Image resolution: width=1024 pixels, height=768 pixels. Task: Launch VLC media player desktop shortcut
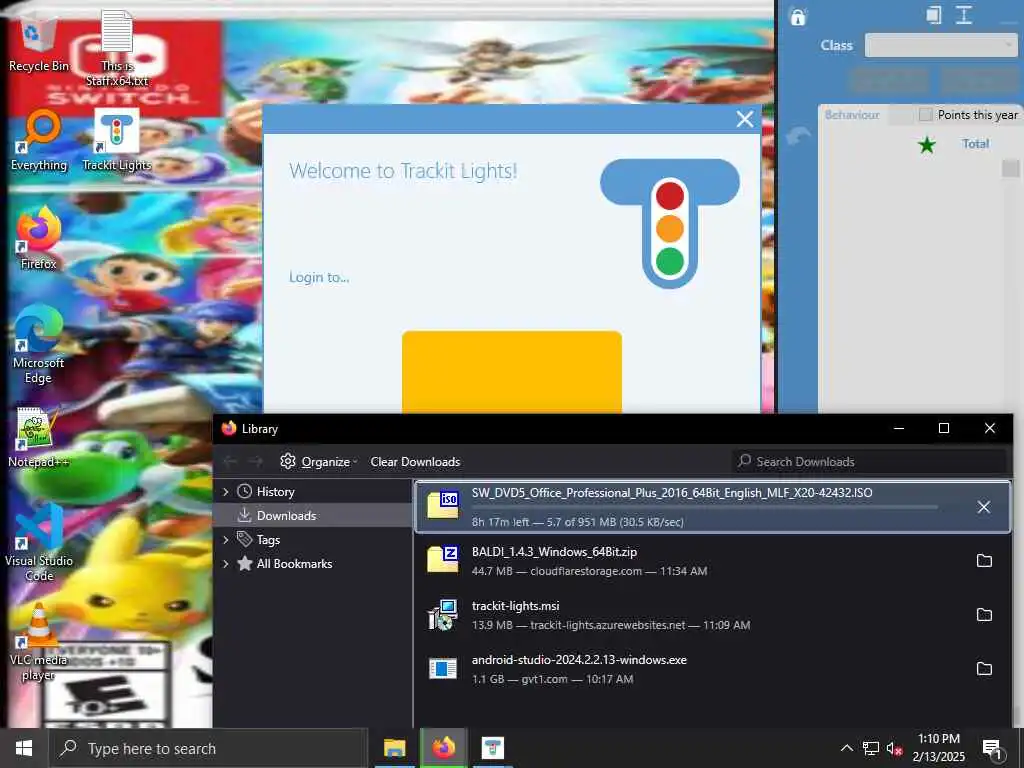(39, 643)
